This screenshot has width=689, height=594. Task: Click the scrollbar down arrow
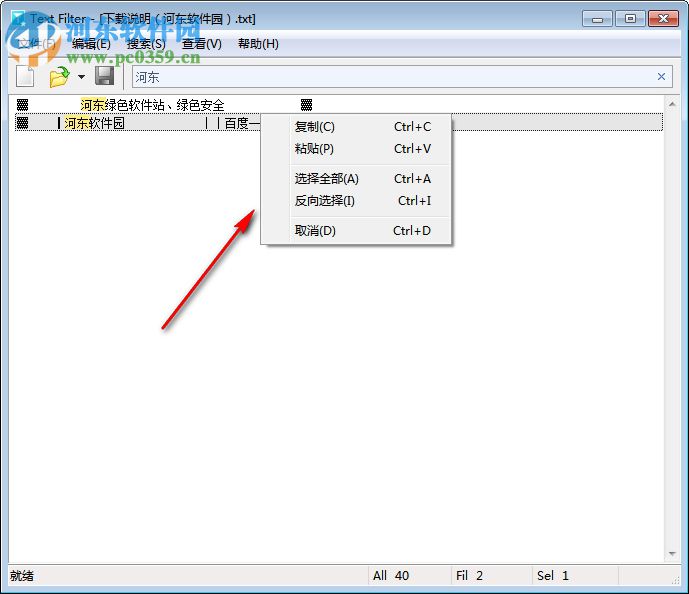[x=672, y=554]
